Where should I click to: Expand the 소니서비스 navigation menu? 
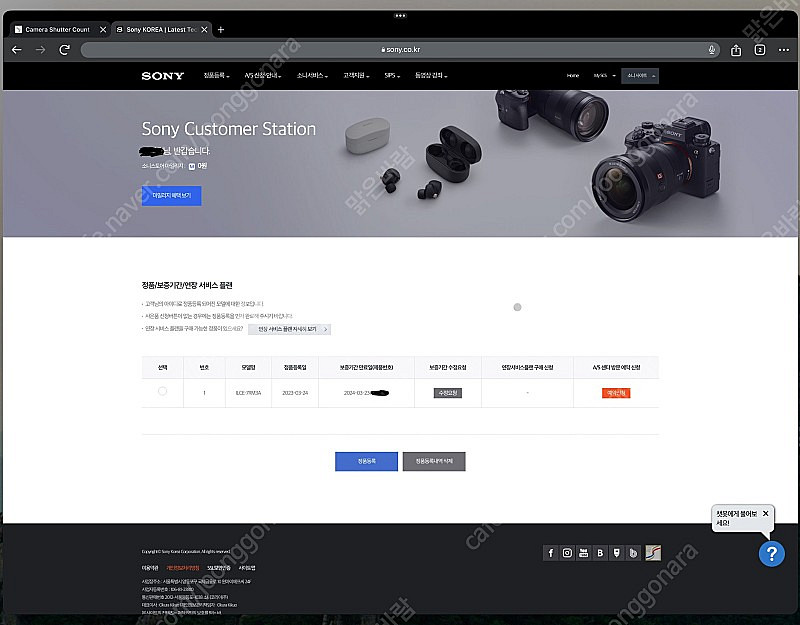(312, 76)
